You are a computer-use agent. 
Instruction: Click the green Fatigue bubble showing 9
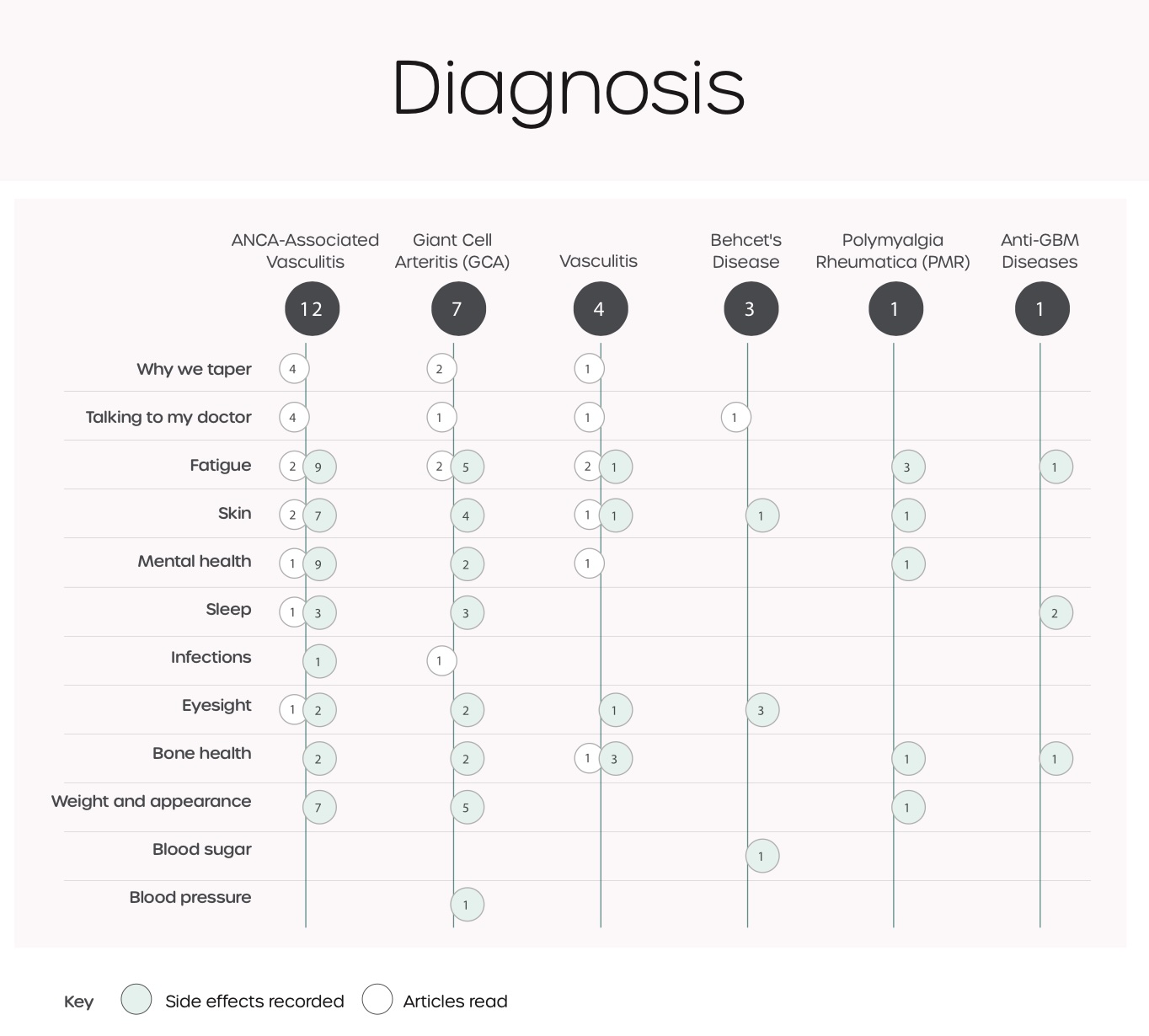319,467
